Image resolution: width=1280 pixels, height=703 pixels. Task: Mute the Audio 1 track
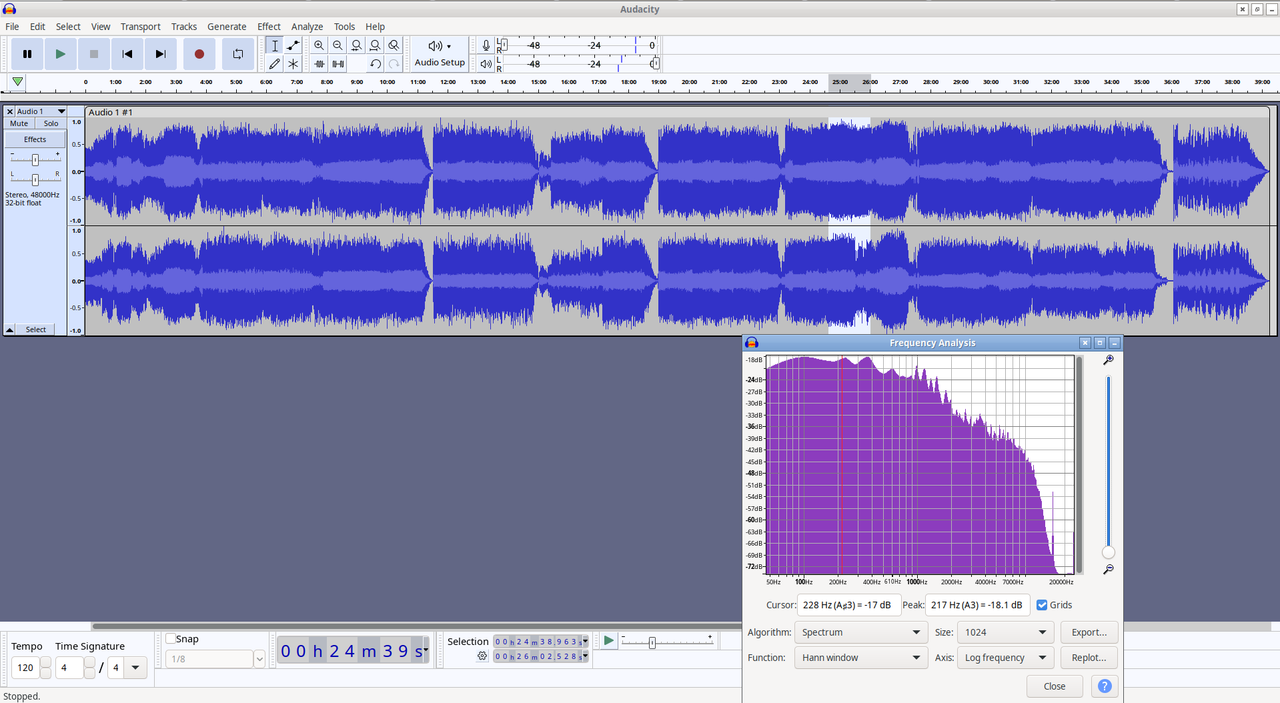[19, 124]
